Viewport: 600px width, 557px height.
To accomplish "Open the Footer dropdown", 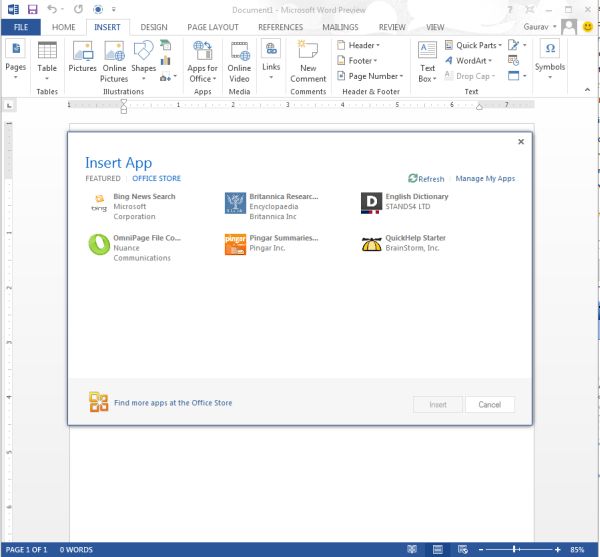I will (x=357, y=60).
